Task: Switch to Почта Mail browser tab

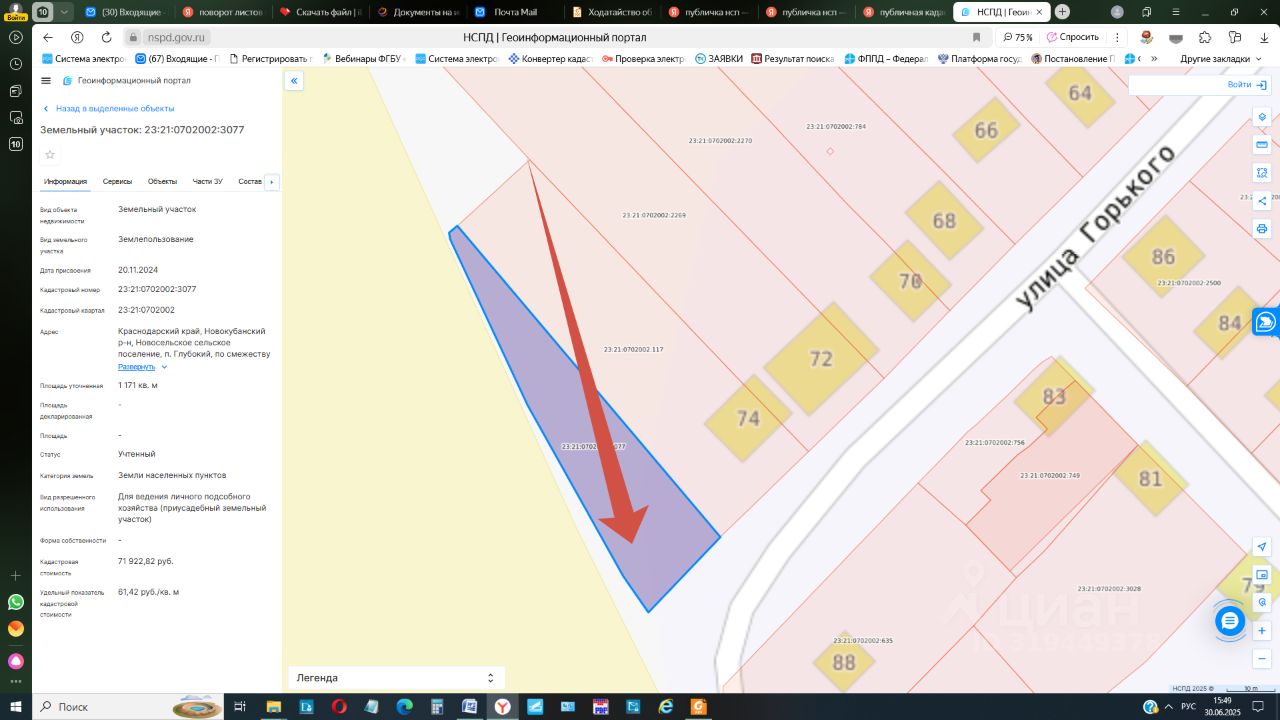Action: (x=514, y=12)
